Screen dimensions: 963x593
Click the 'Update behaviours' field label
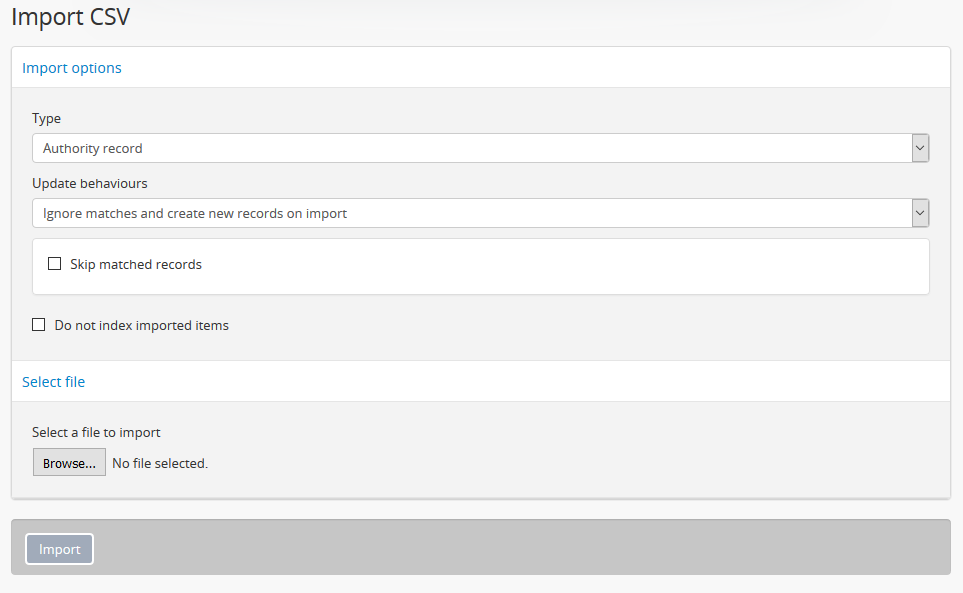click(90, 184)
